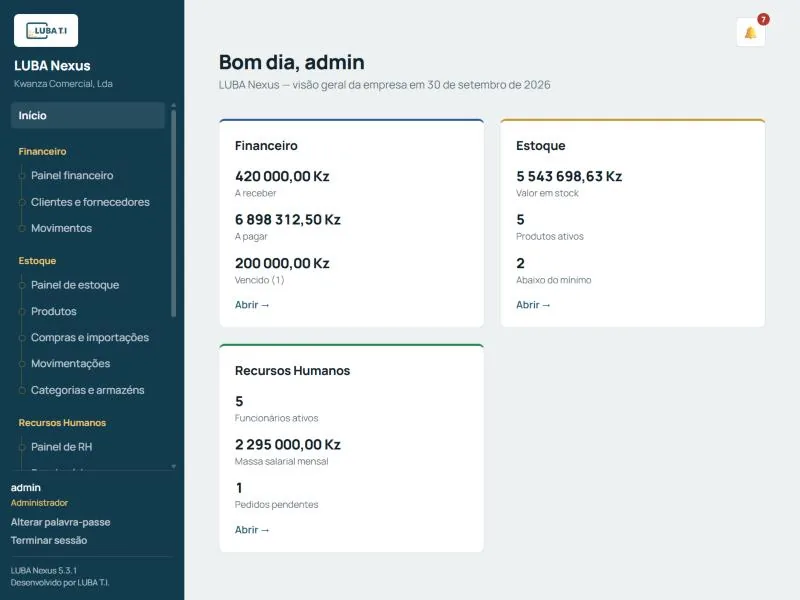Click the 2 295 000,00 Kz value
Viewport: 800px width, 600px height.
click(x=288, y=444)
